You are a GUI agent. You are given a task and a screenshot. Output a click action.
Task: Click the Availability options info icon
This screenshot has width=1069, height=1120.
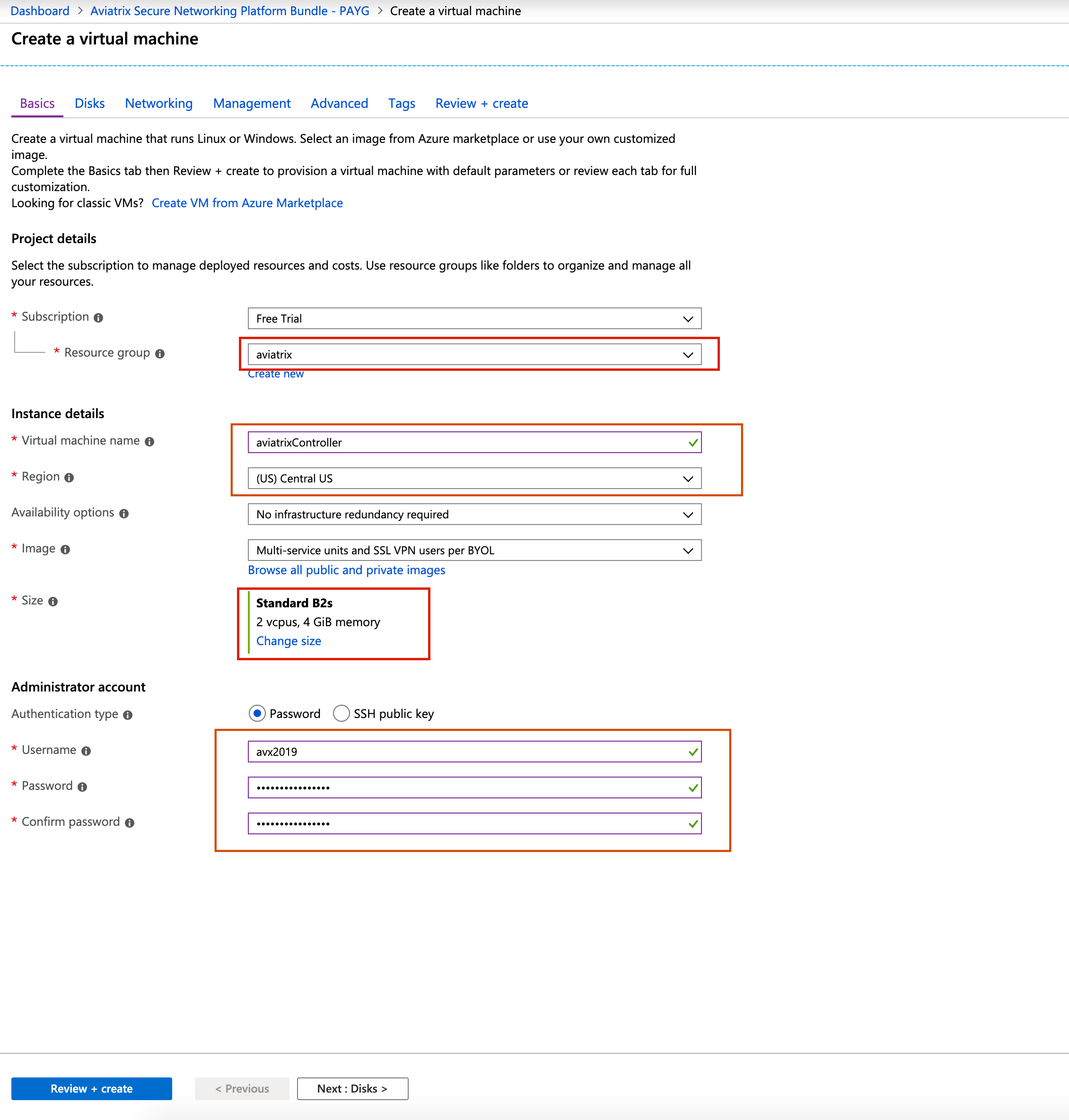(x=124, y=513)
